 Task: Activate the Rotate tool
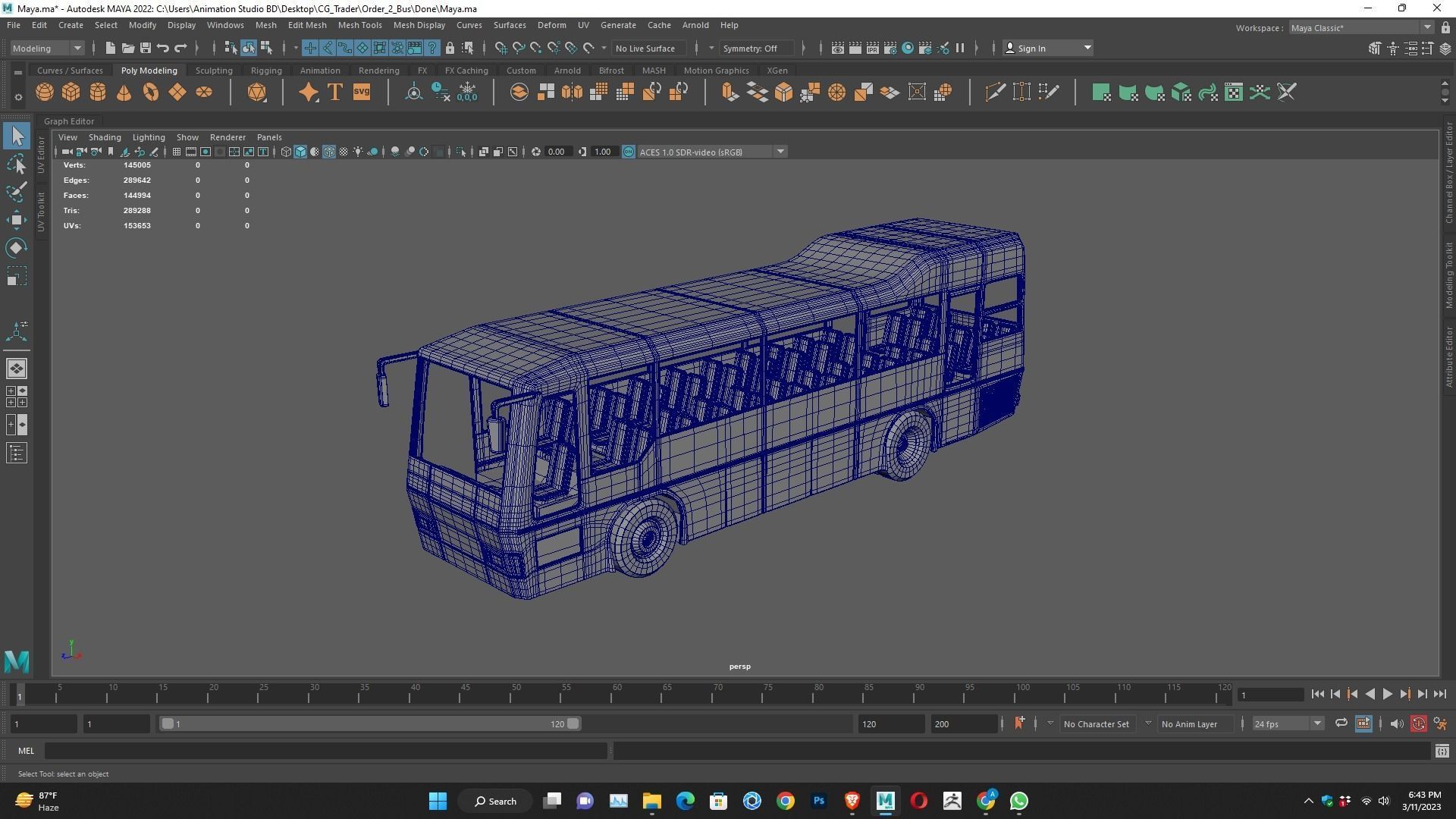[x=17, y=249]
